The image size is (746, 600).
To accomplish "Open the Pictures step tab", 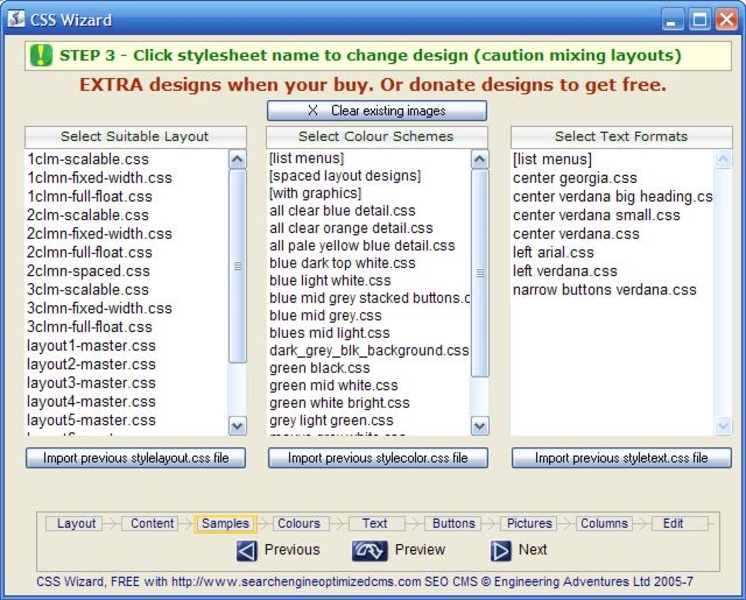I will 529,523.
